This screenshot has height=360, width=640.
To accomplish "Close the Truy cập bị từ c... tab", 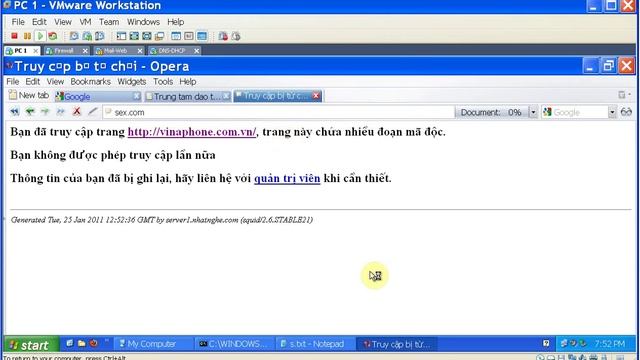I will coord(316,96).
